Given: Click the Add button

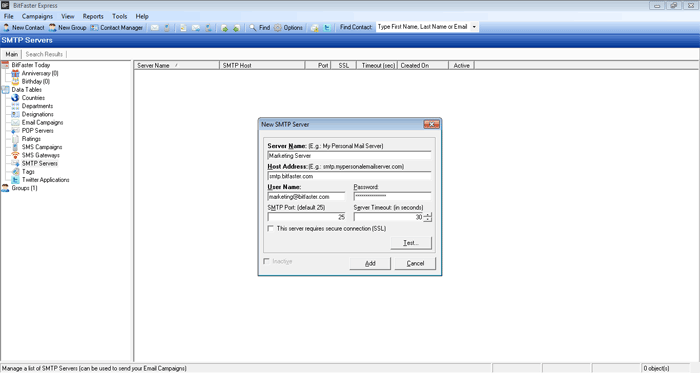Looking at the screenshot, I should pos(370,264).
